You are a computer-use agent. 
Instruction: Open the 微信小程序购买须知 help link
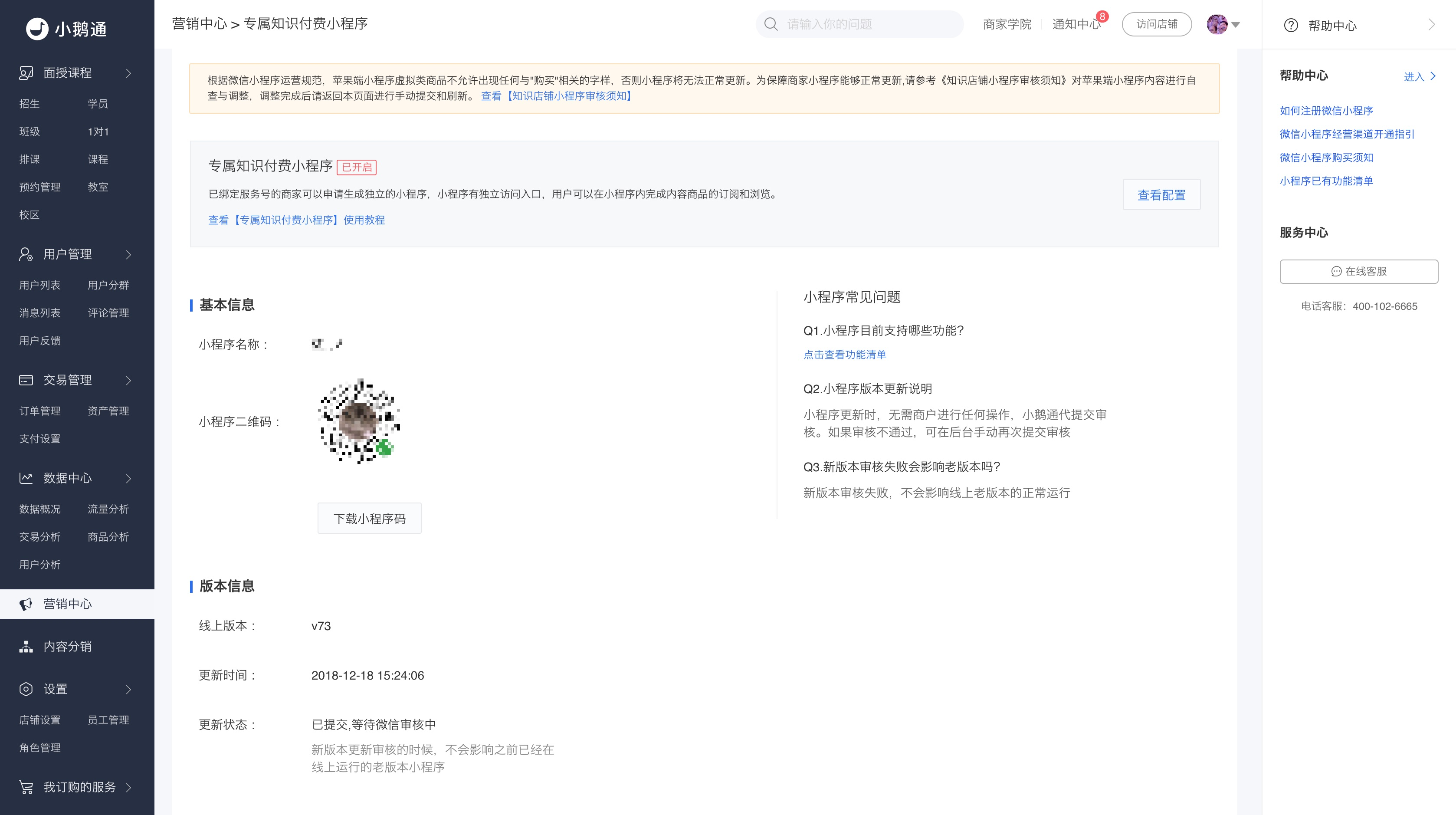click(x=1326, y=158)
